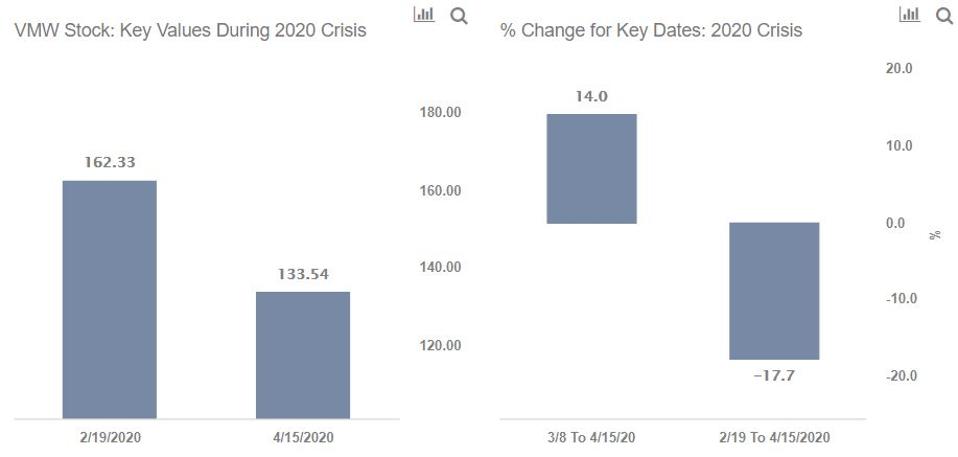Click the 162.33 data label
This screenshot has width=958, height=457.
[x=109, y=162]
